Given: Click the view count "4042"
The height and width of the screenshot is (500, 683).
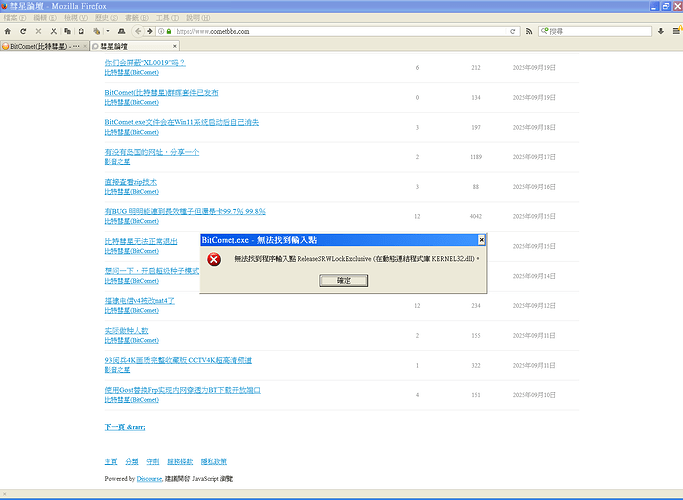Looking at the screenshot, I should coord(476,216).
